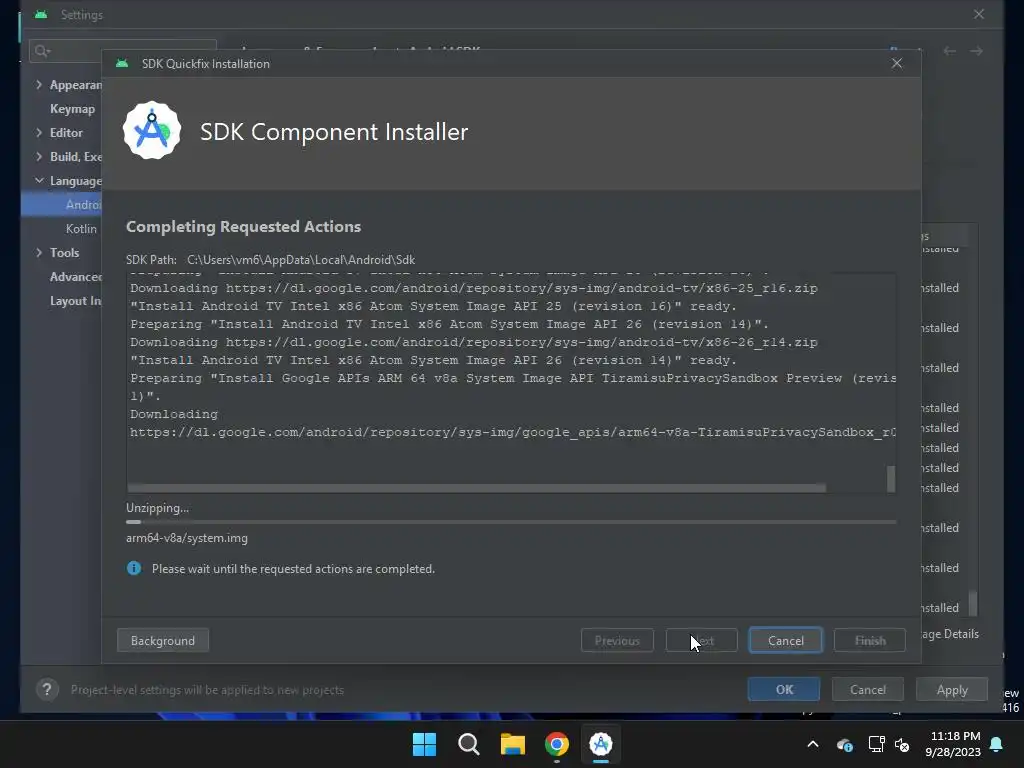
Task: Expand the Editor section in Settings tree
Action: [39, 133]
